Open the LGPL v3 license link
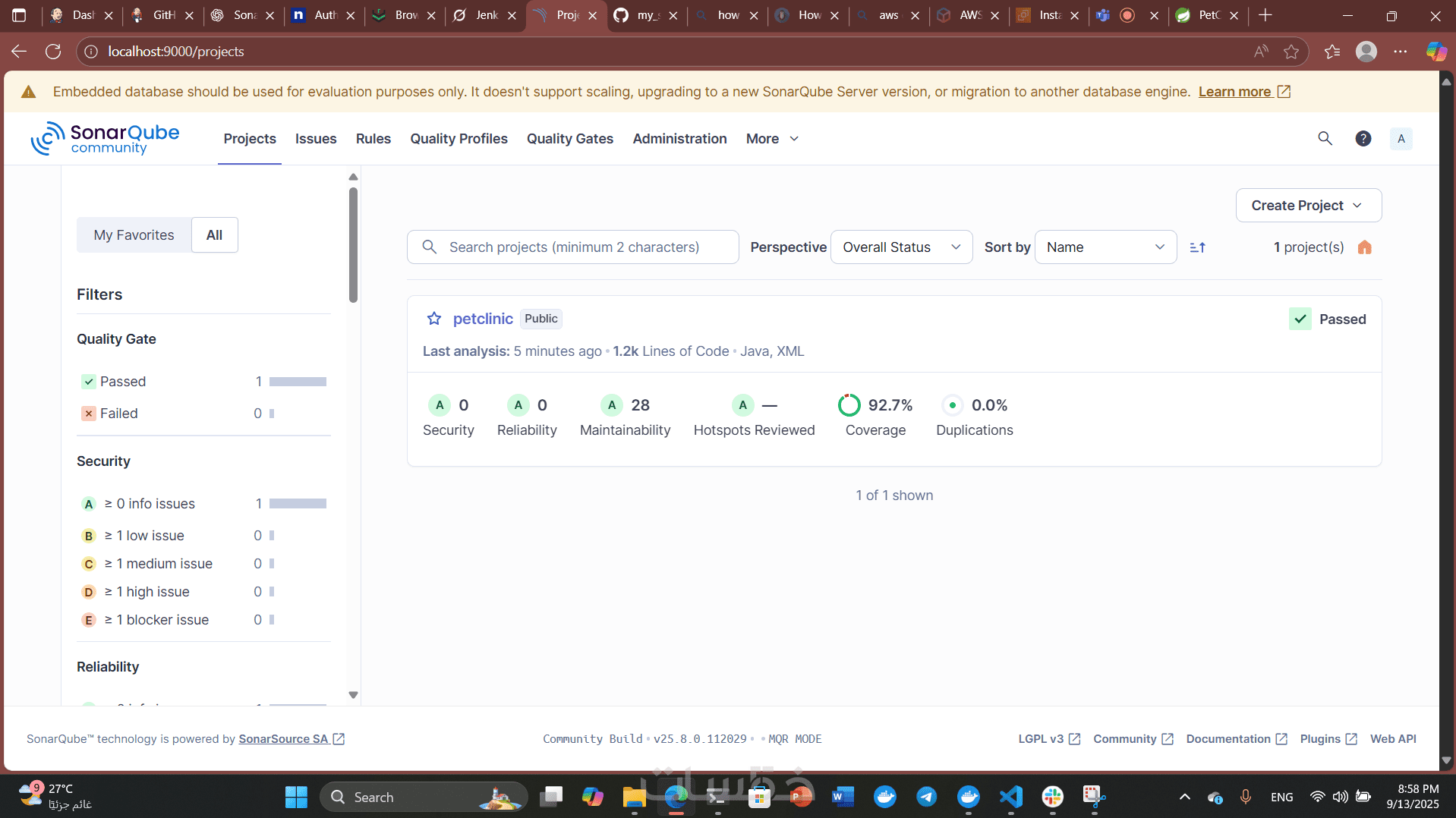Image resolution: width=1456 pixels, height=818 pixels. click(x=1049, y=739)
